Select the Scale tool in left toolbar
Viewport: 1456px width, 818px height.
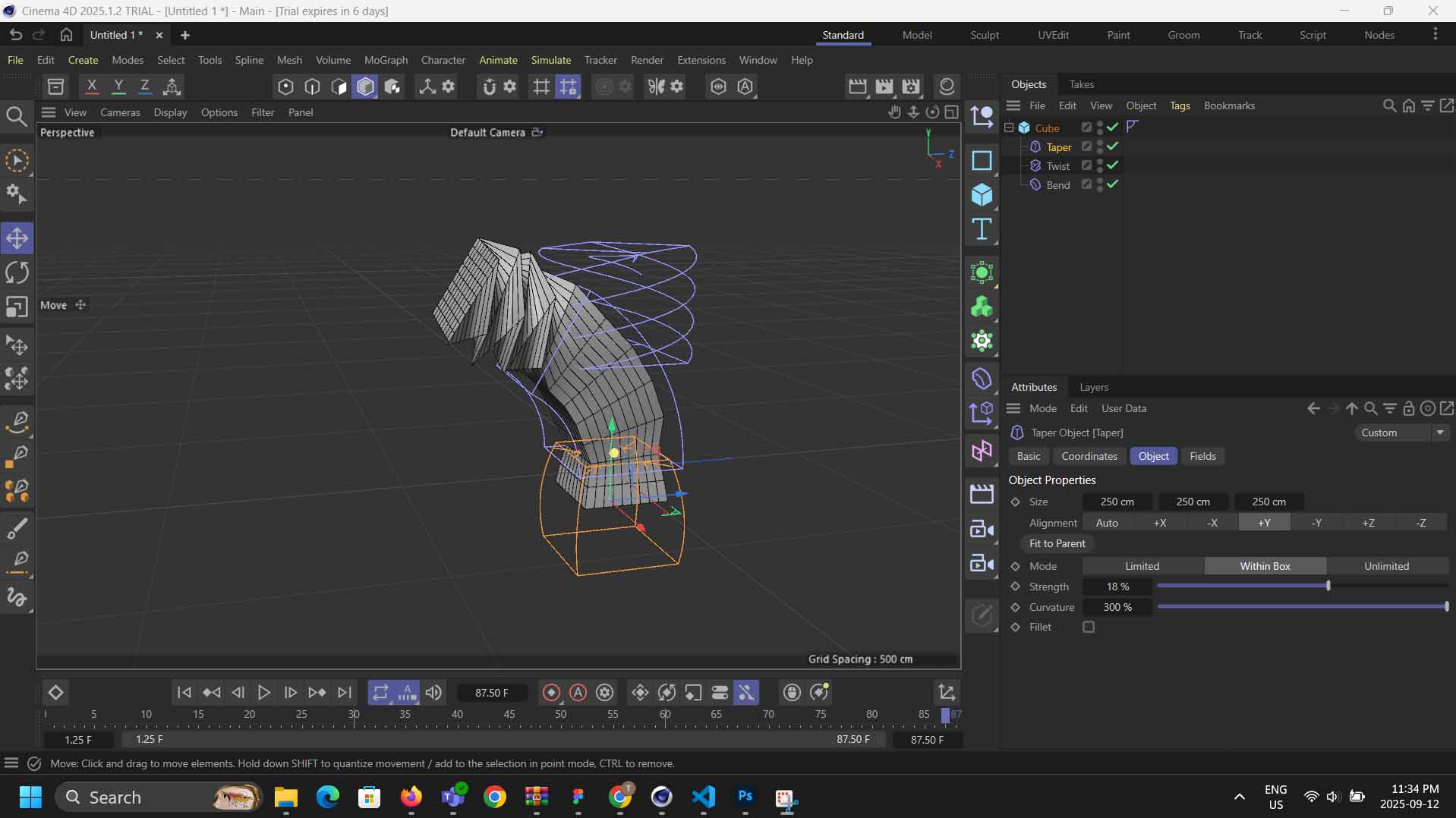[x=17, y=307]
